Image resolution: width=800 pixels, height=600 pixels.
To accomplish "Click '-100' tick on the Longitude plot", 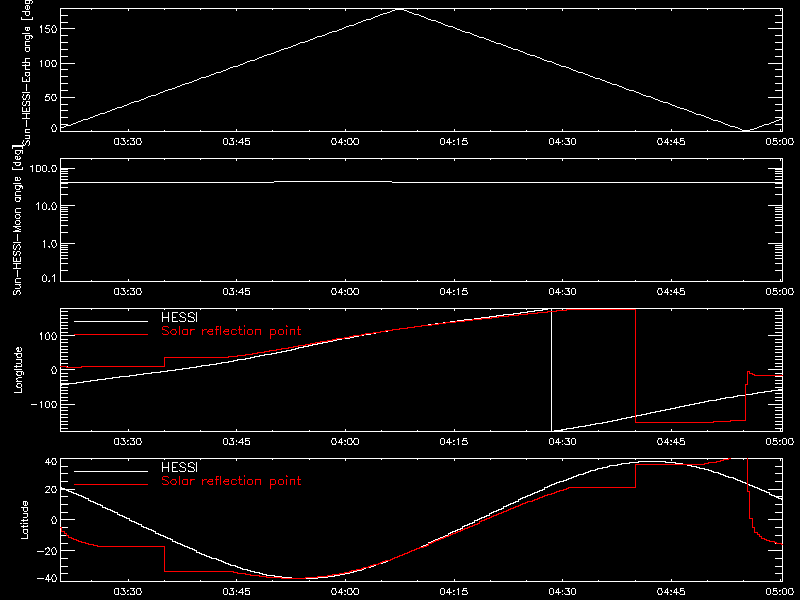I will 44,404.
